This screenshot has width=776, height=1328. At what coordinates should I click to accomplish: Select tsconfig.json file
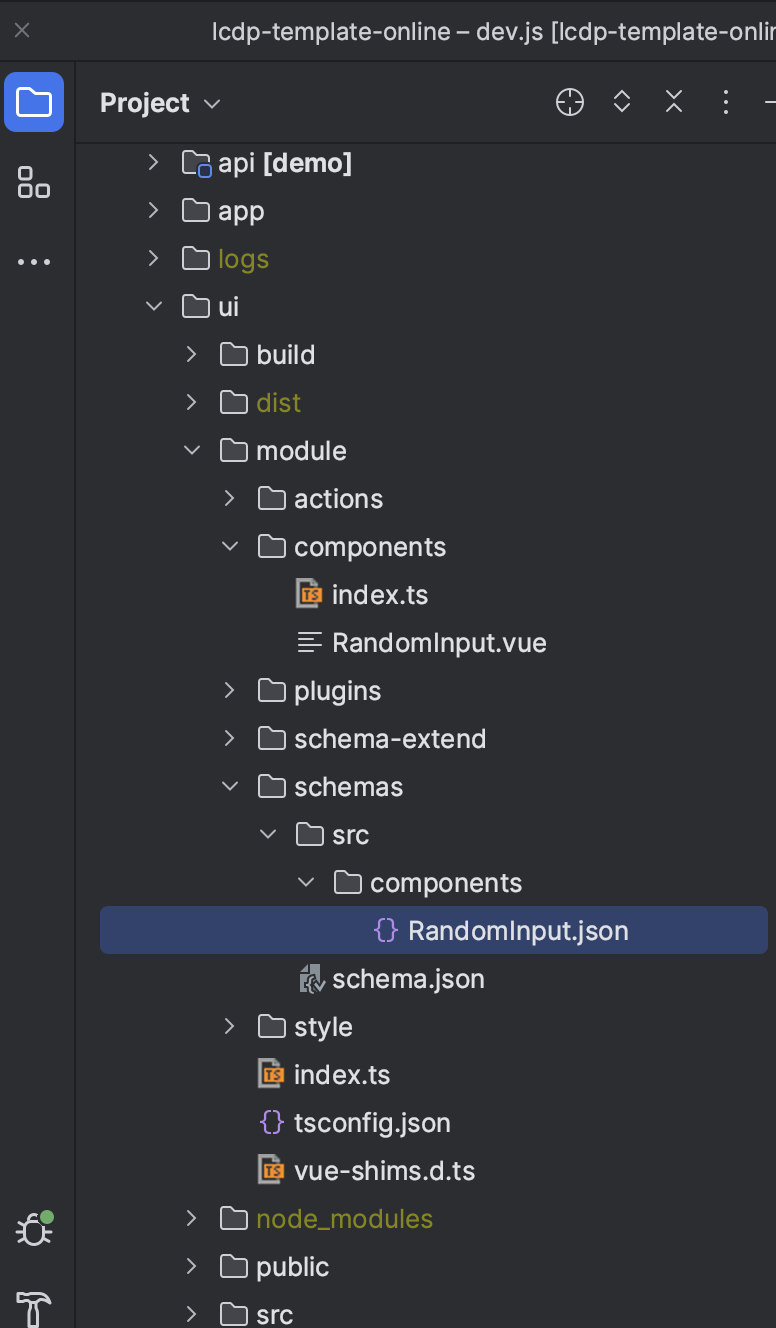[x=371, y=1122]
